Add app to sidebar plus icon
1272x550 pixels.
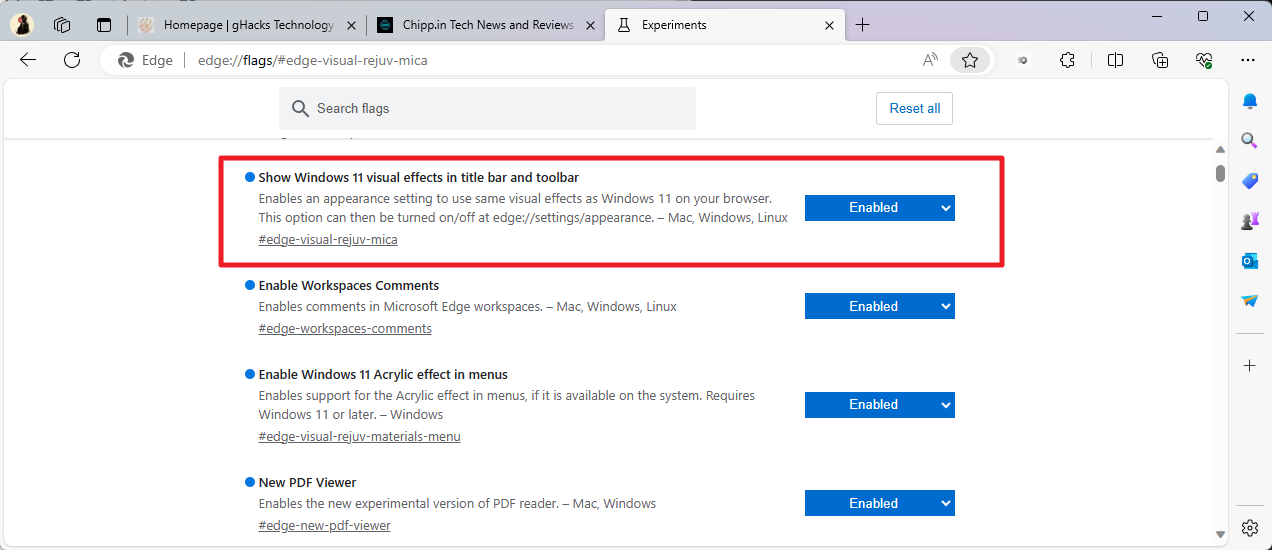coord(1249,366)
